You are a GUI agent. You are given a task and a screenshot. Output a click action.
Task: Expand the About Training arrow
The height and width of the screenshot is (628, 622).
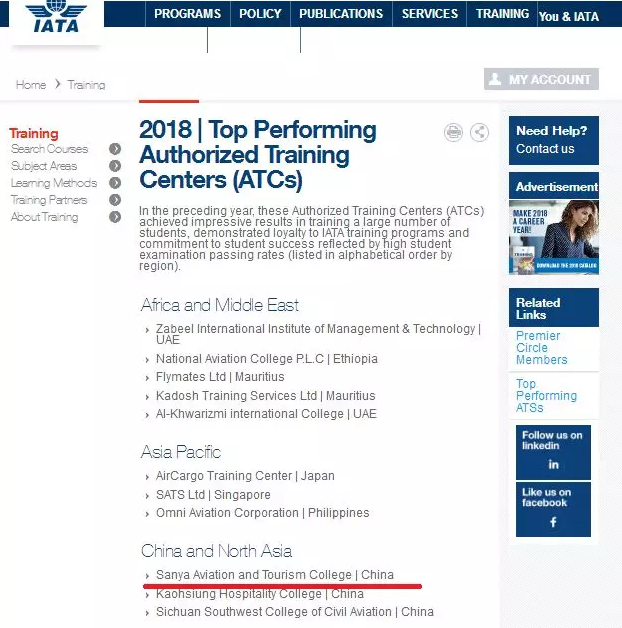point(115,217)
